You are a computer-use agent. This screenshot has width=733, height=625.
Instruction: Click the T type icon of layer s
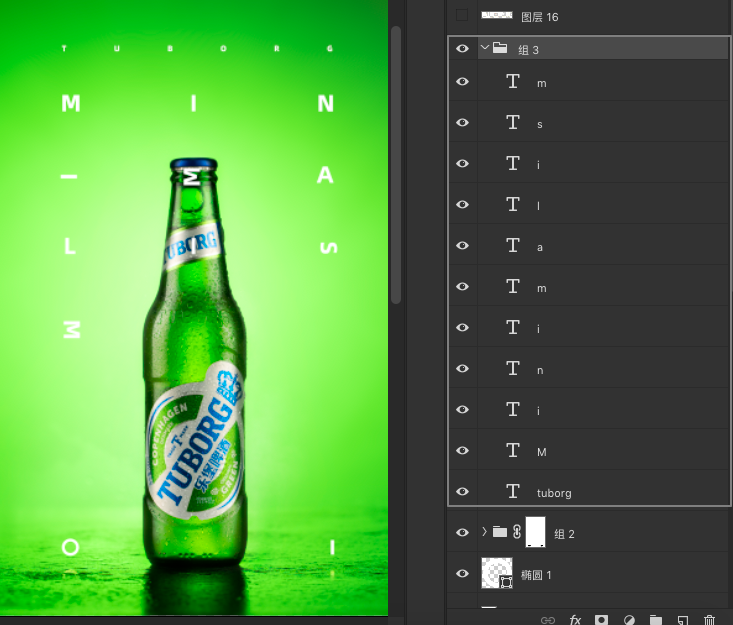[x=513, y=122]
